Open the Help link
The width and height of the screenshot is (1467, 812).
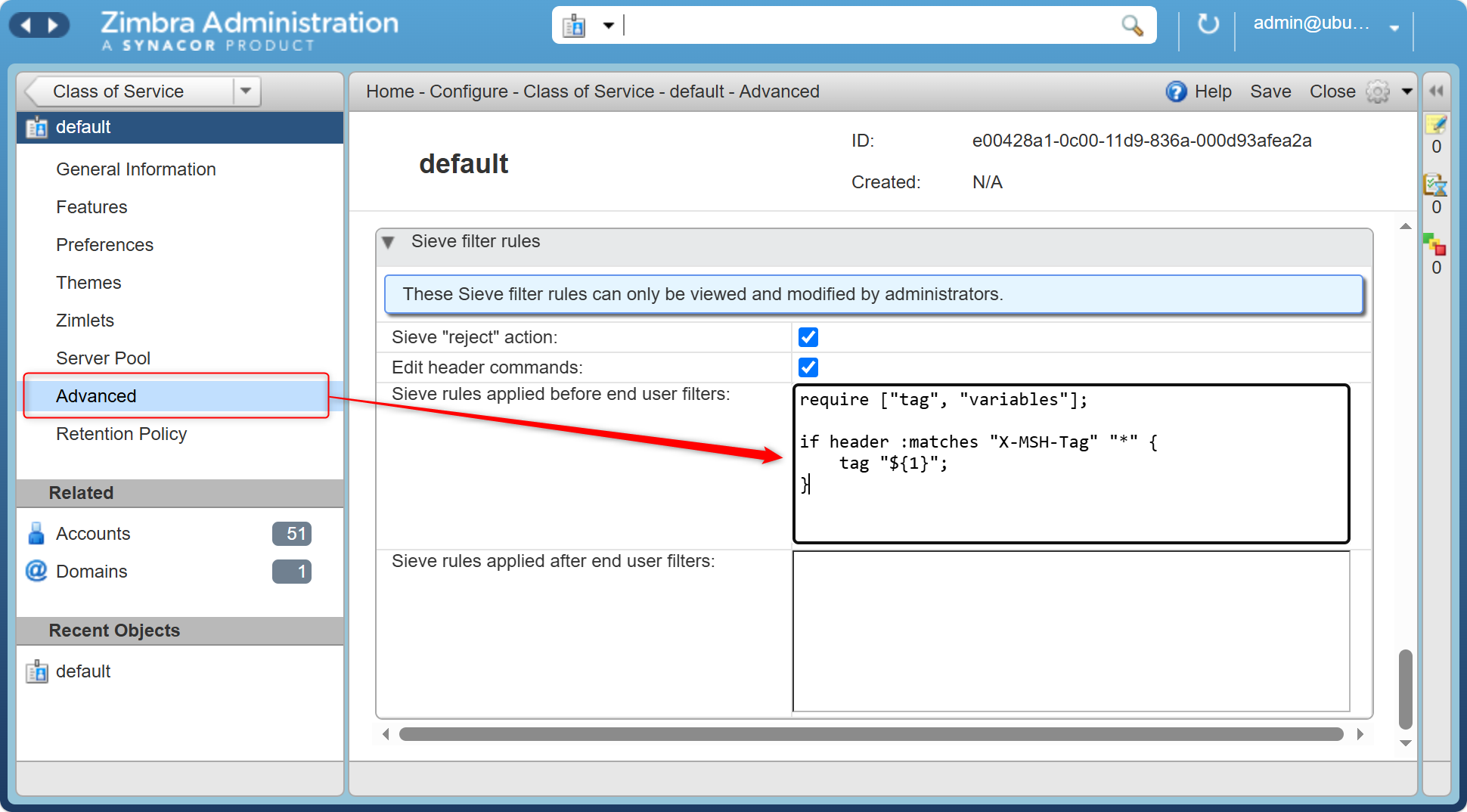(1213, 91)
